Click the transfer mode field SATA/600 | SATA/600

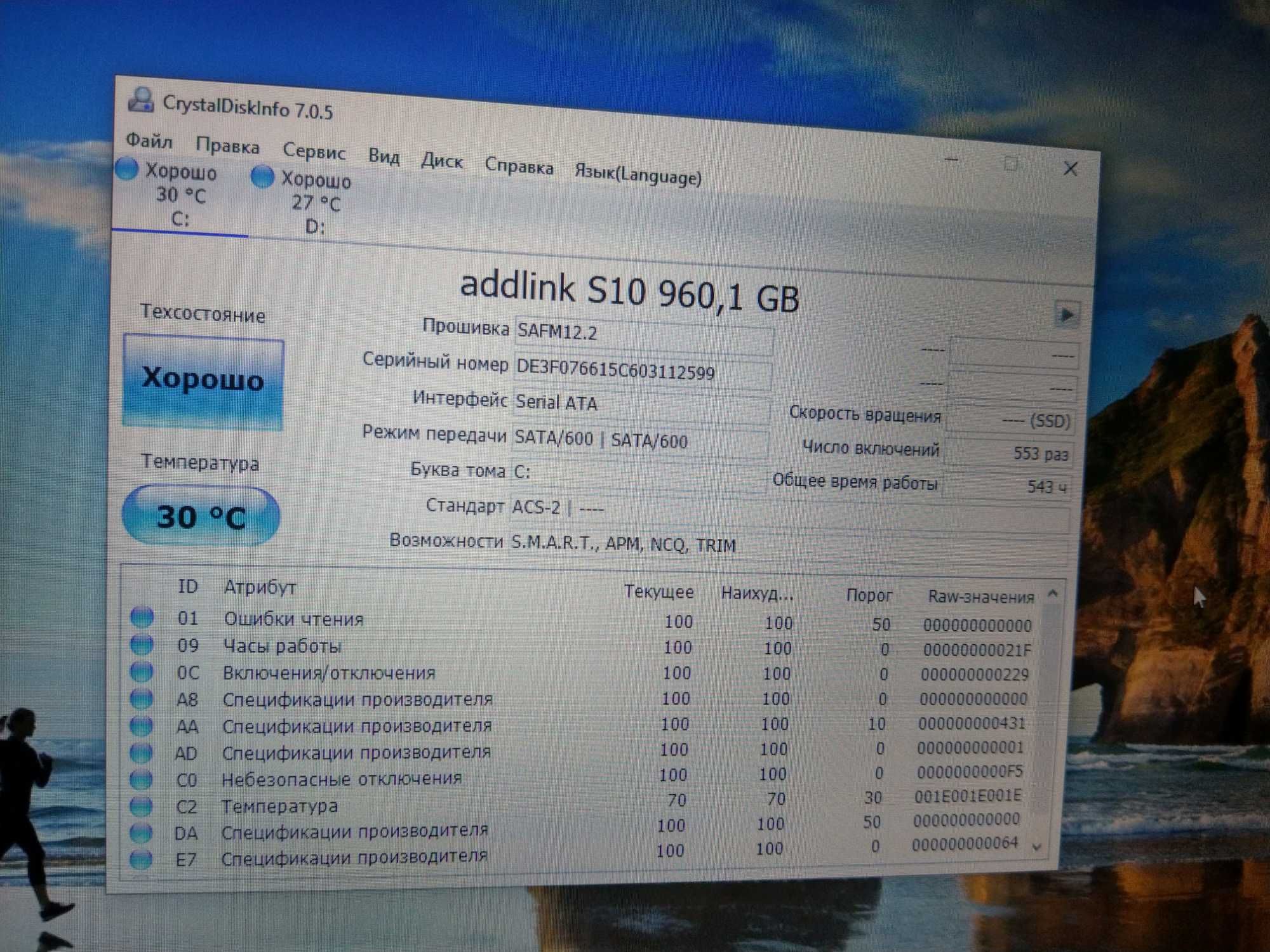pyautogui.click(x=640, y=440)
